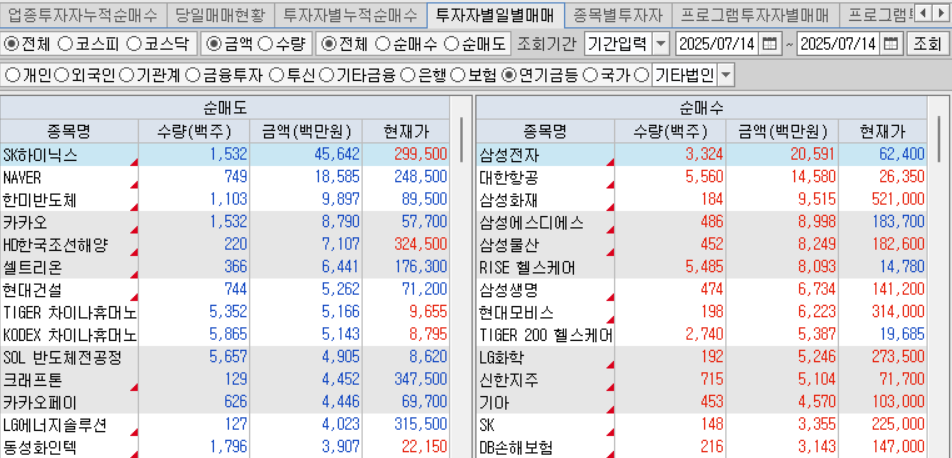Image resolution: width=952 pixels, height=458 pixels.
Task: Sort 순매도 table by 종목명 header
Action: tap(69, 131)
